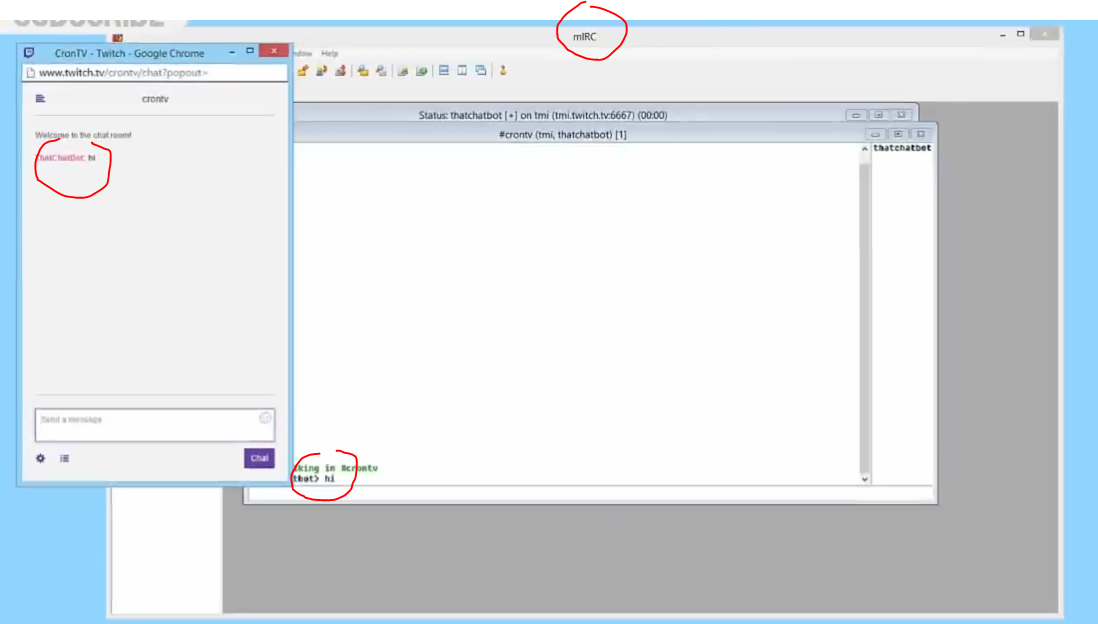1098x624 pixels.
Task: Open the partially hidden Window menu in mIRC
Action: [x=303, y=53]
